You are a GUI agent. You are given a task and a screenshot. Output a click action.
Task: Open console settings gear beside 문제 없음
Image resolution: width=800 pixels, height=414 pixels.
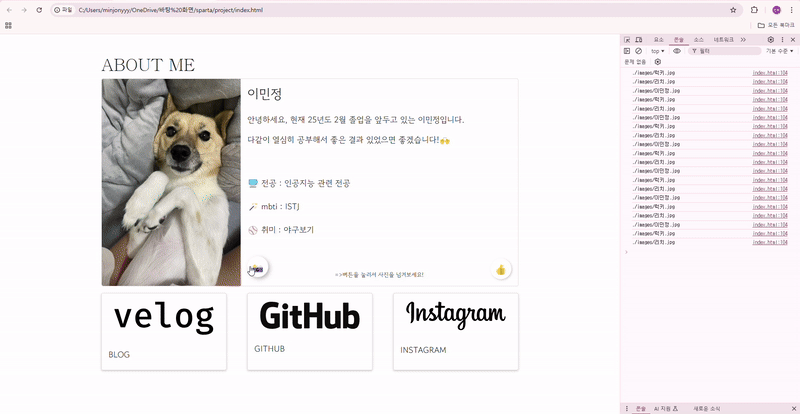point(658,62)
